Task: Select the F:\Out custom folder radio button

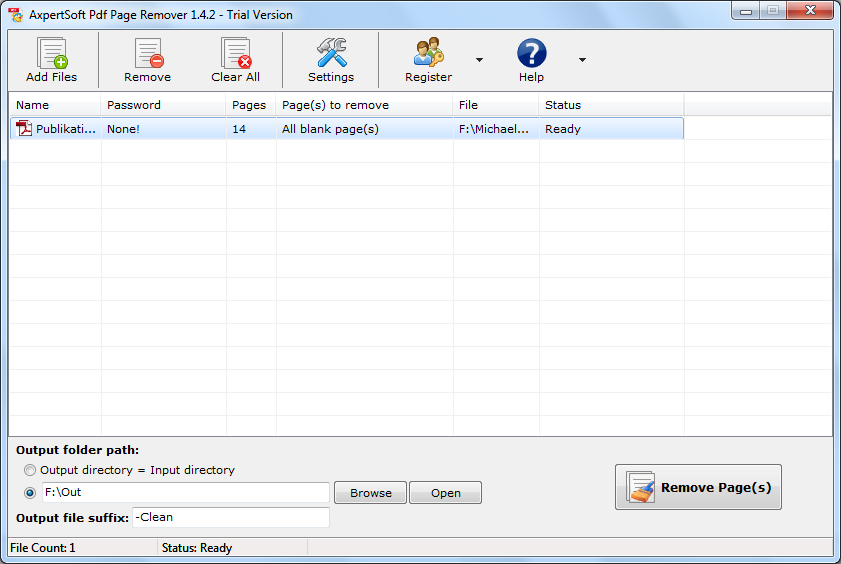Action: 30,492
